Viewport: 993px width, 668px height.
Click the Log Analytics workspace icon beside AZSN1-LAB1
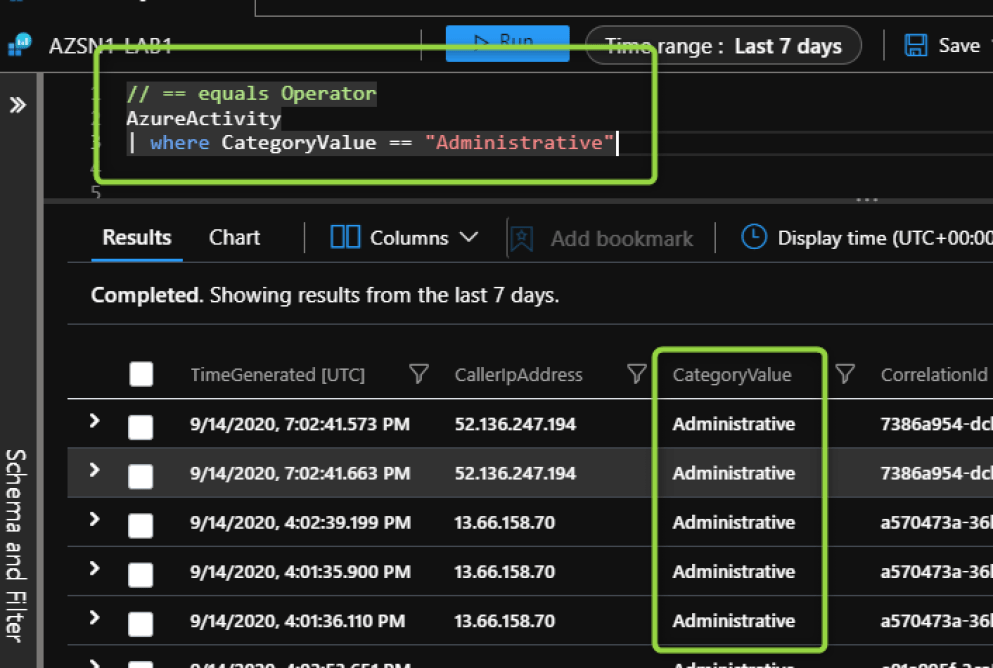[x=20, y=45]
